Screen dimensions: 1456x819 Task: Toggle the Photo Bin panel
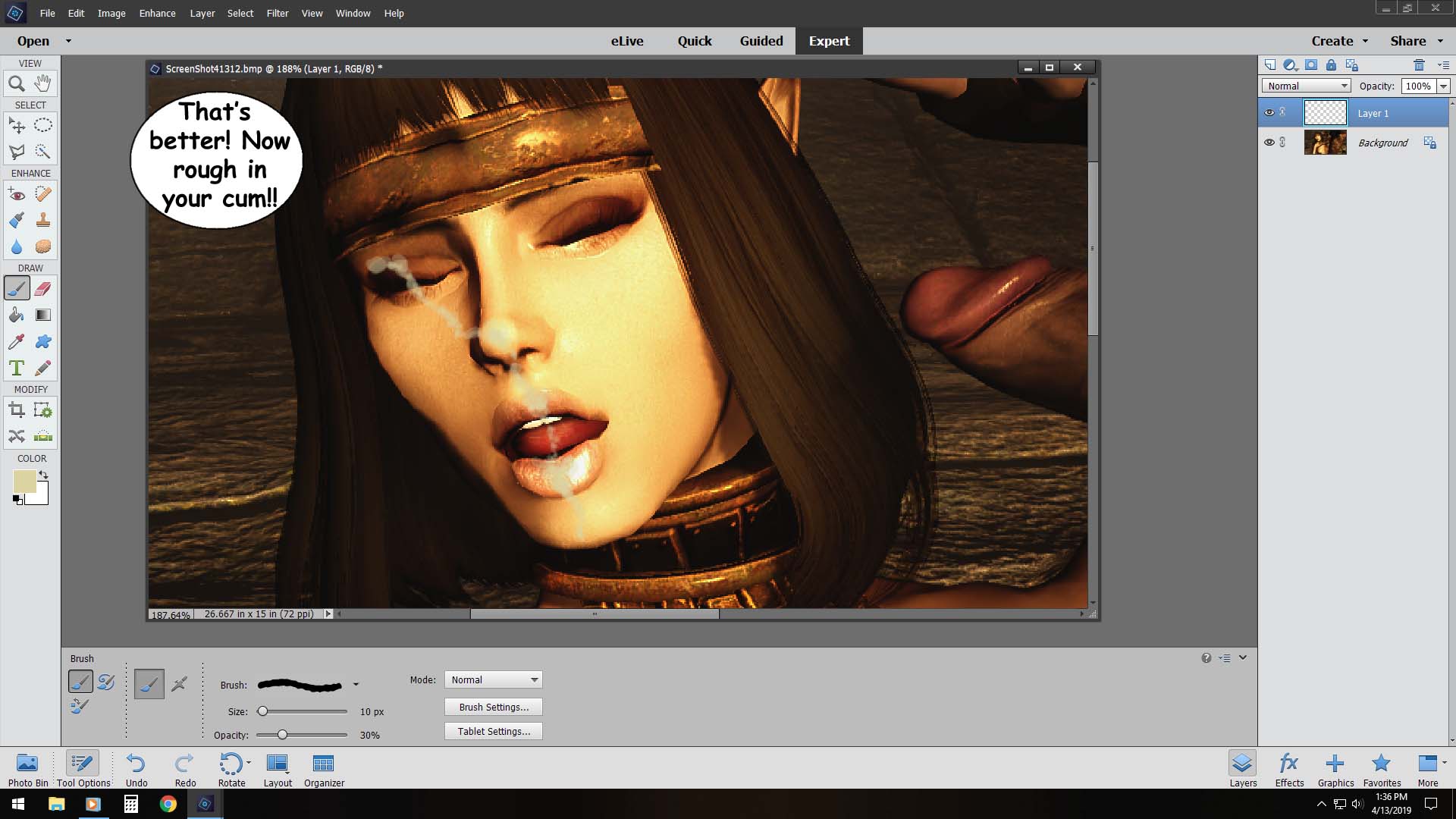point(28,768)
